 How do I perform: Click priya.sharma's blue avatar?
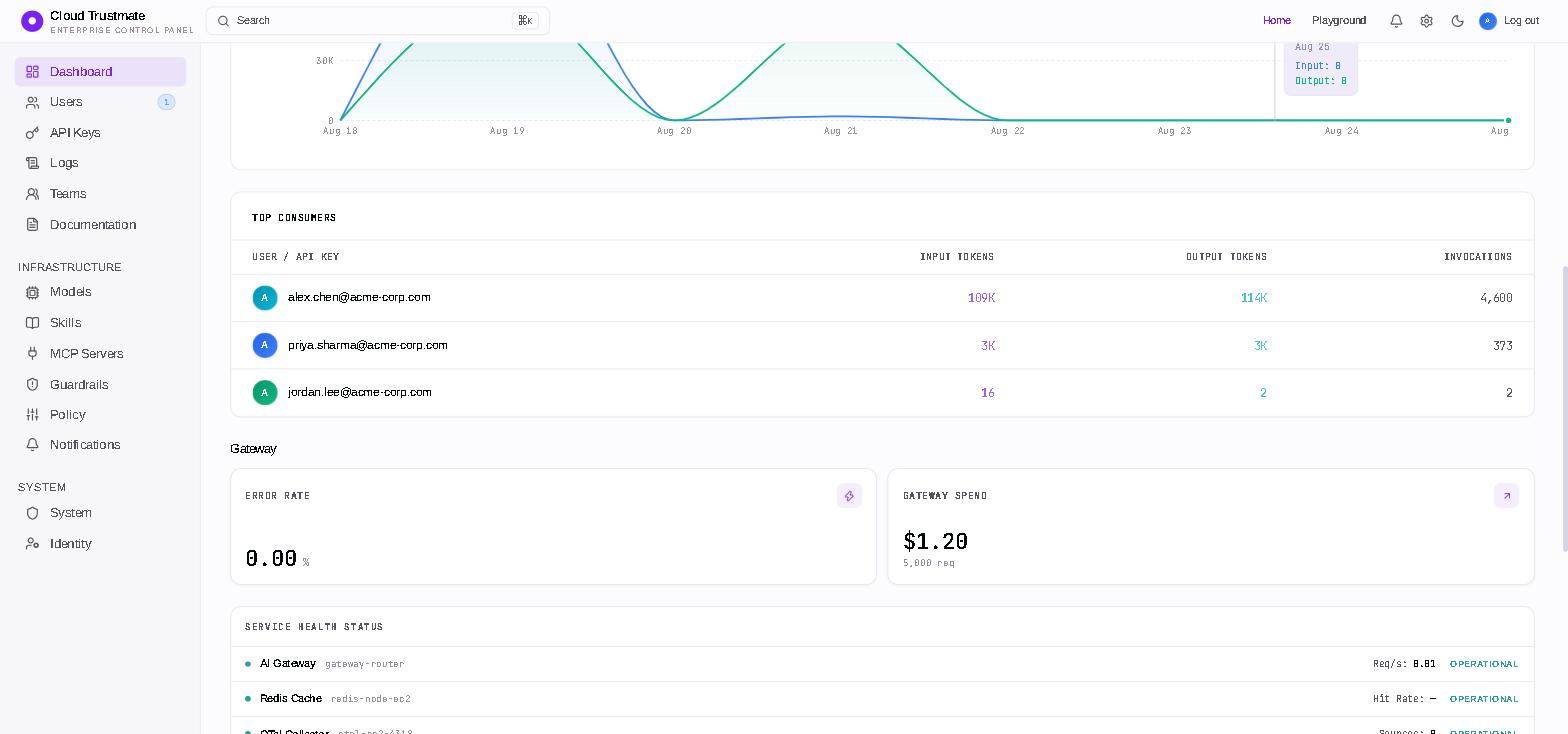point(265,345)
